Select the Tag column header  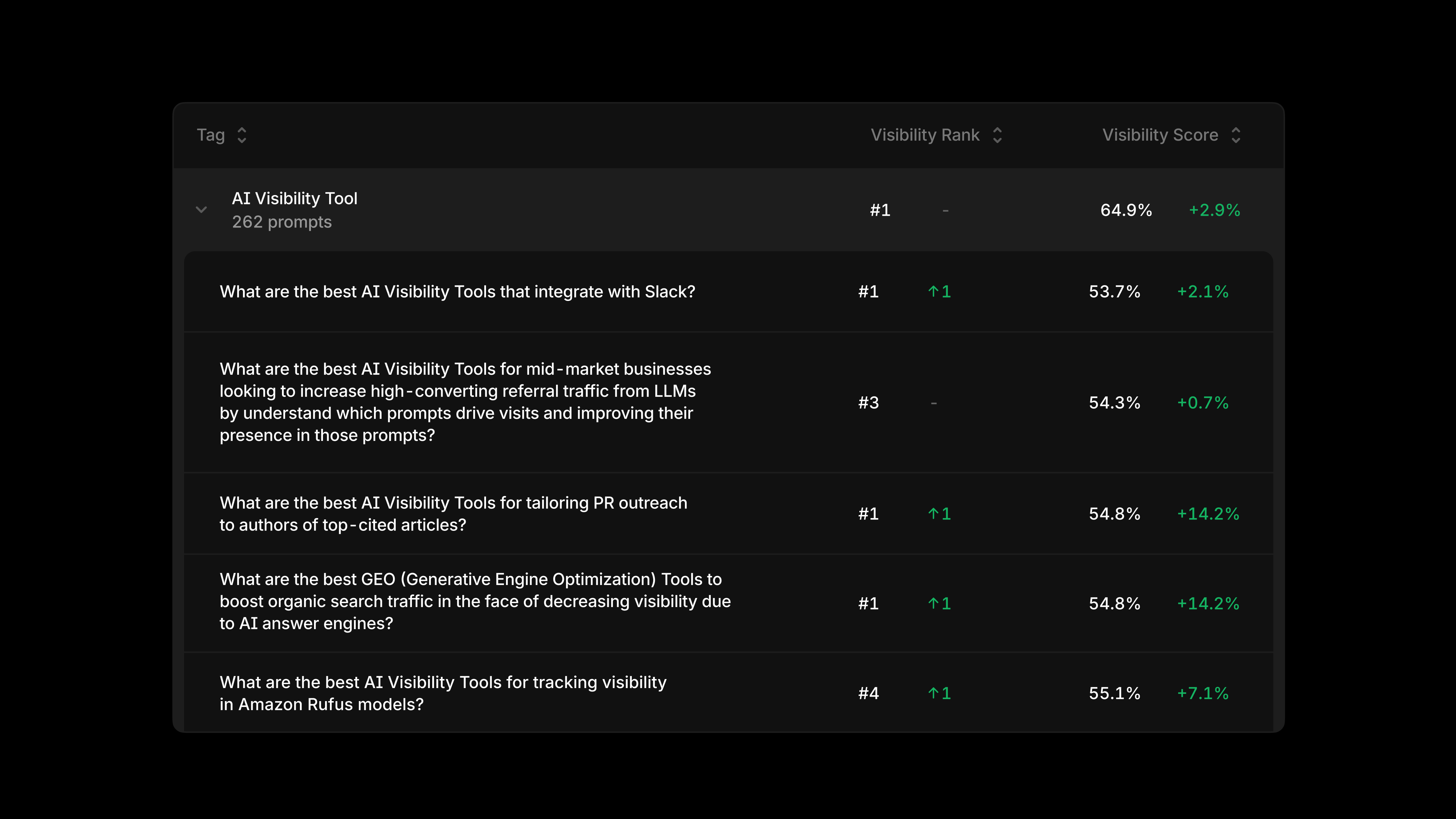211,135
